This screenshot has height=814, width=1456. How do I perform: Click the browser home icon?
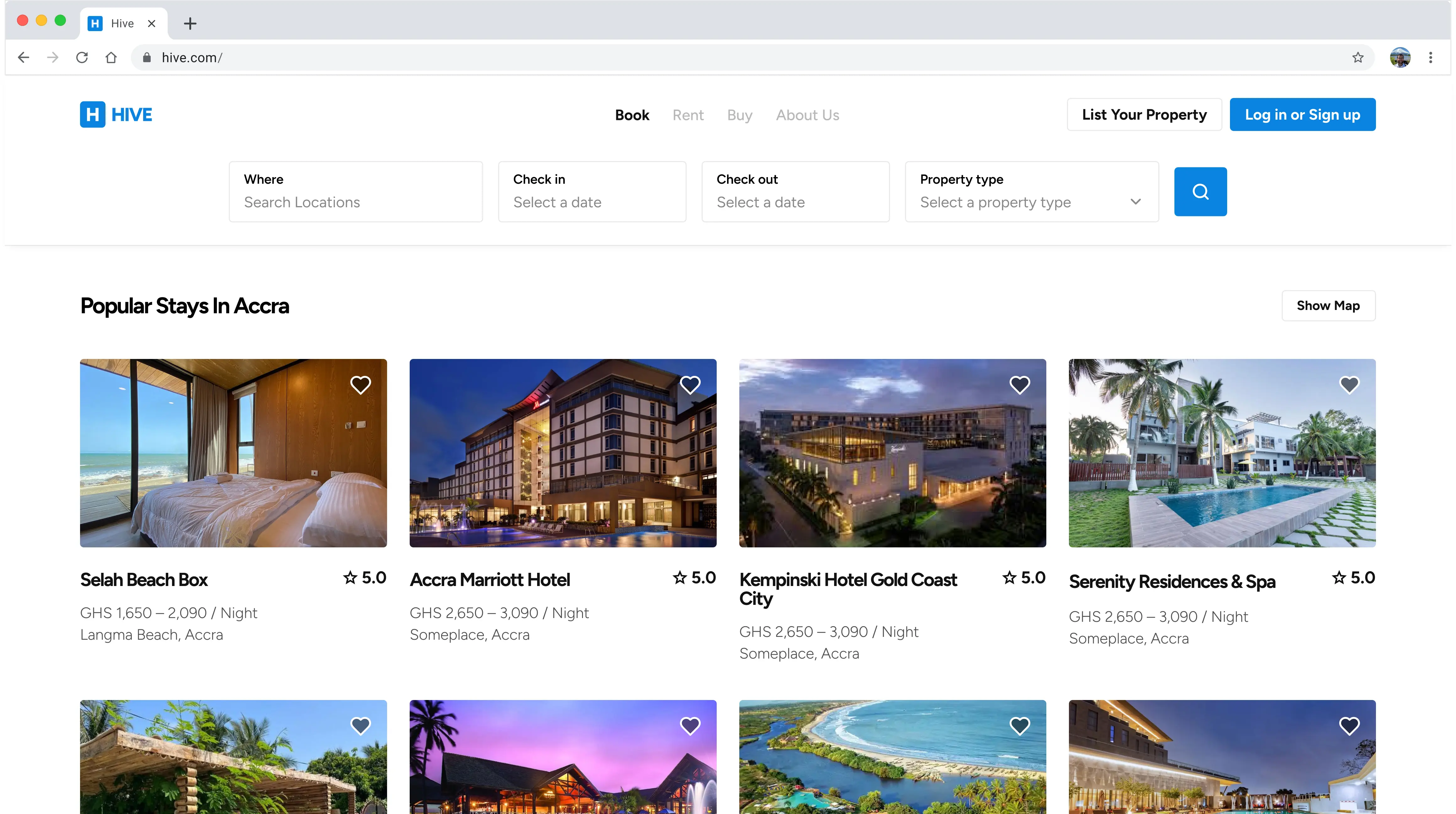pyautogui.click(x=111, y=57)
